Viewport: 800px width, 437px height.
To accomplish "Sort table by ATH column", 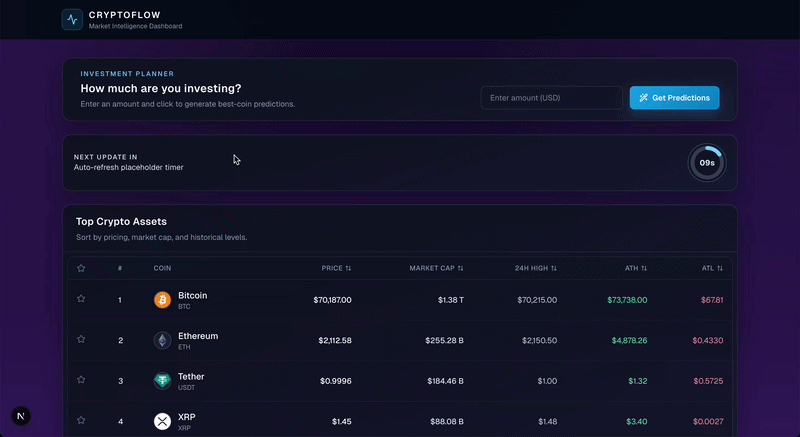I will tap(636, 268).
